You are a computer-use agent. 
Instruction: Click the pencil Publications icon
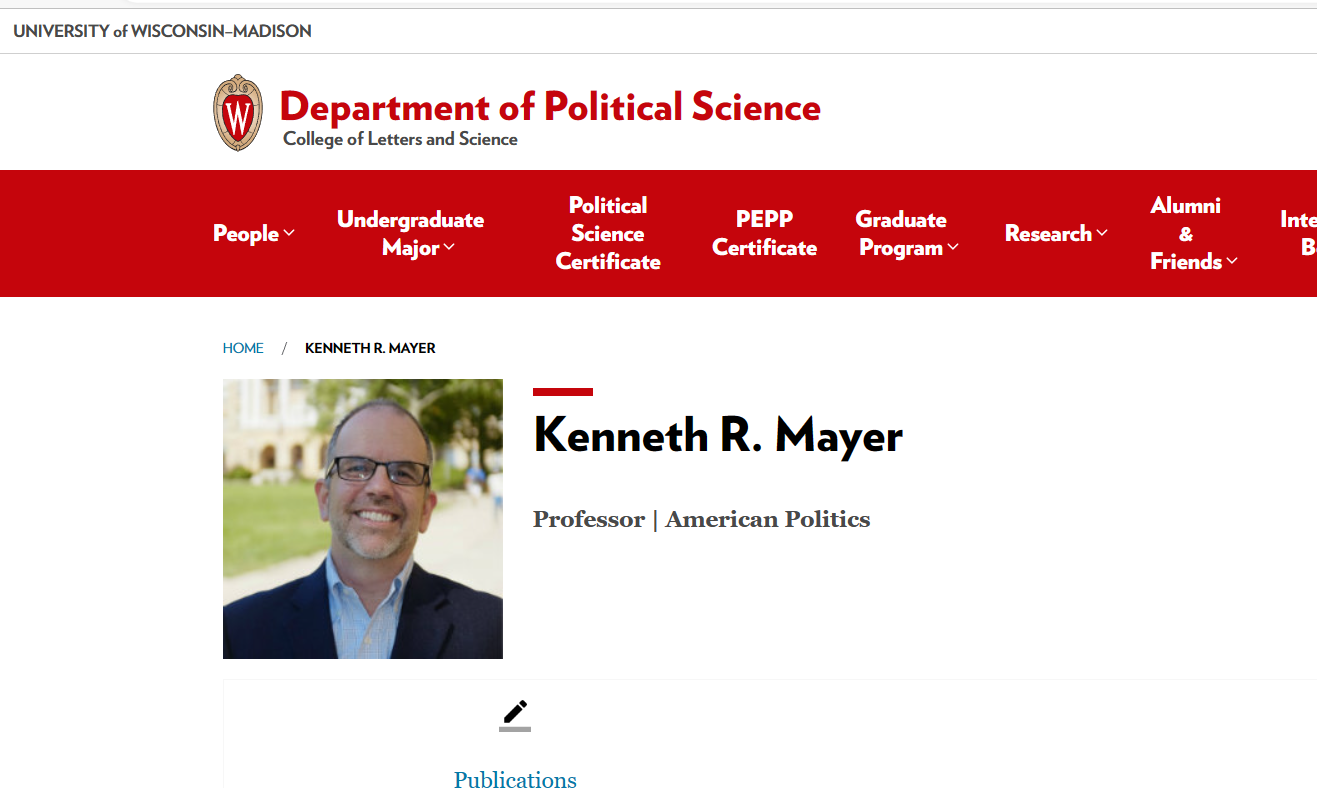tap(515, 715)
